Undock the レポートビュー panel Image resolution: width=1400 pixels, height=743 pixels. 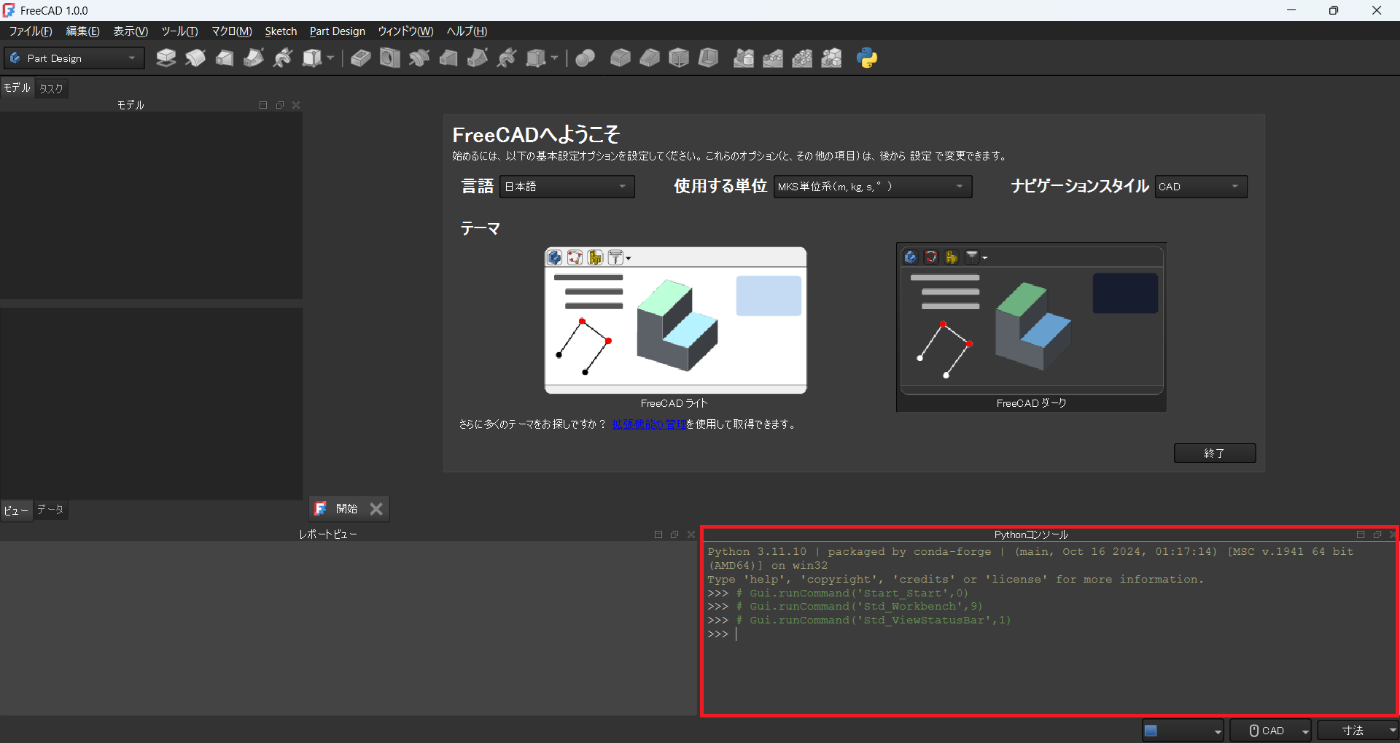675,534
